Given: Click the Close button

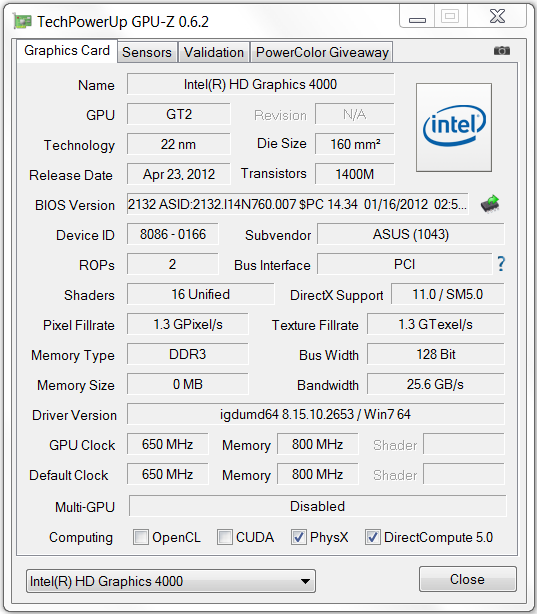Looking at the screenshot, I should [468, 579].
